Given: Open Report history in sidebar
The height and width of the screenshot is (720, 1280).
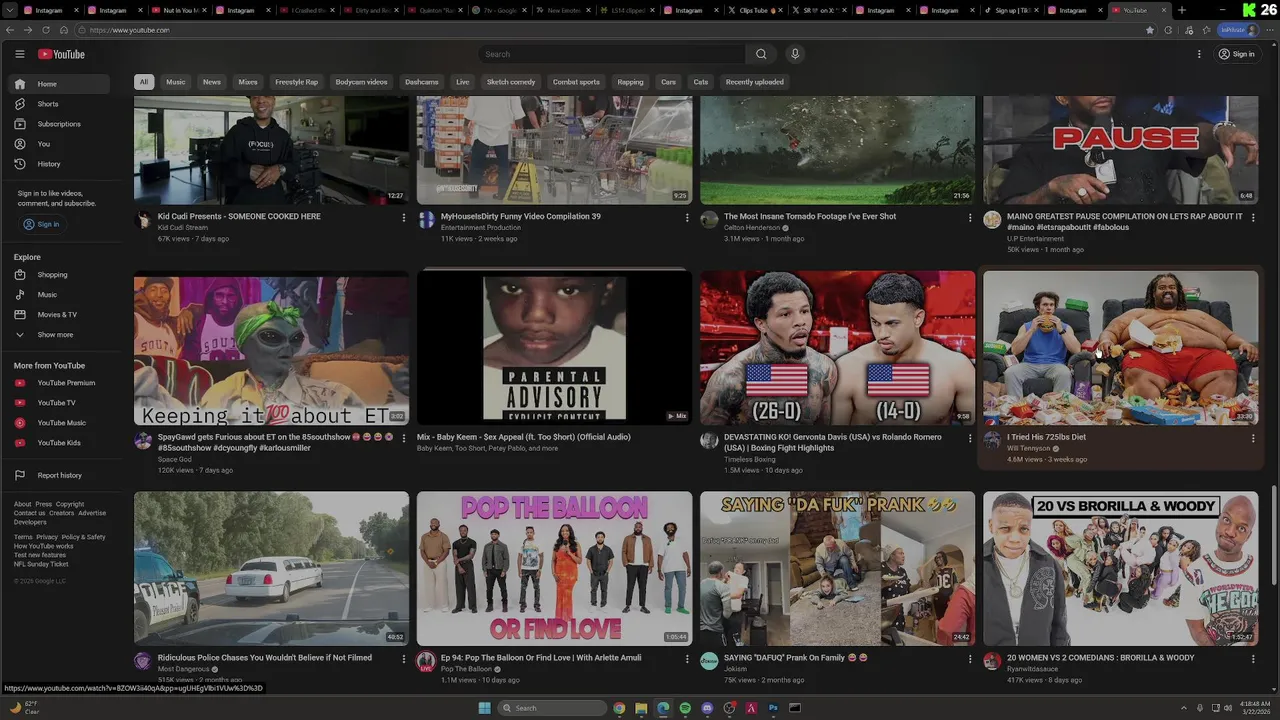Looking at the screenshot, I should [x=61, y=476].
